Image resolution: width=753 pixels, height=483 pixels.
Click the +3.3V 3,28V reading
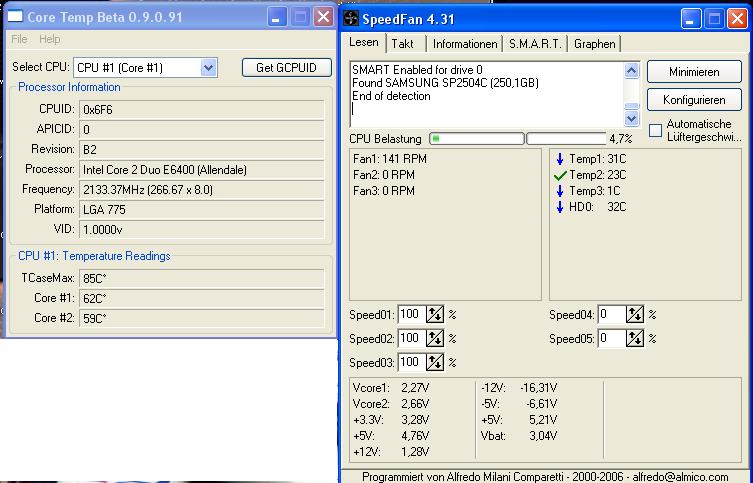(x=391, y=420)
